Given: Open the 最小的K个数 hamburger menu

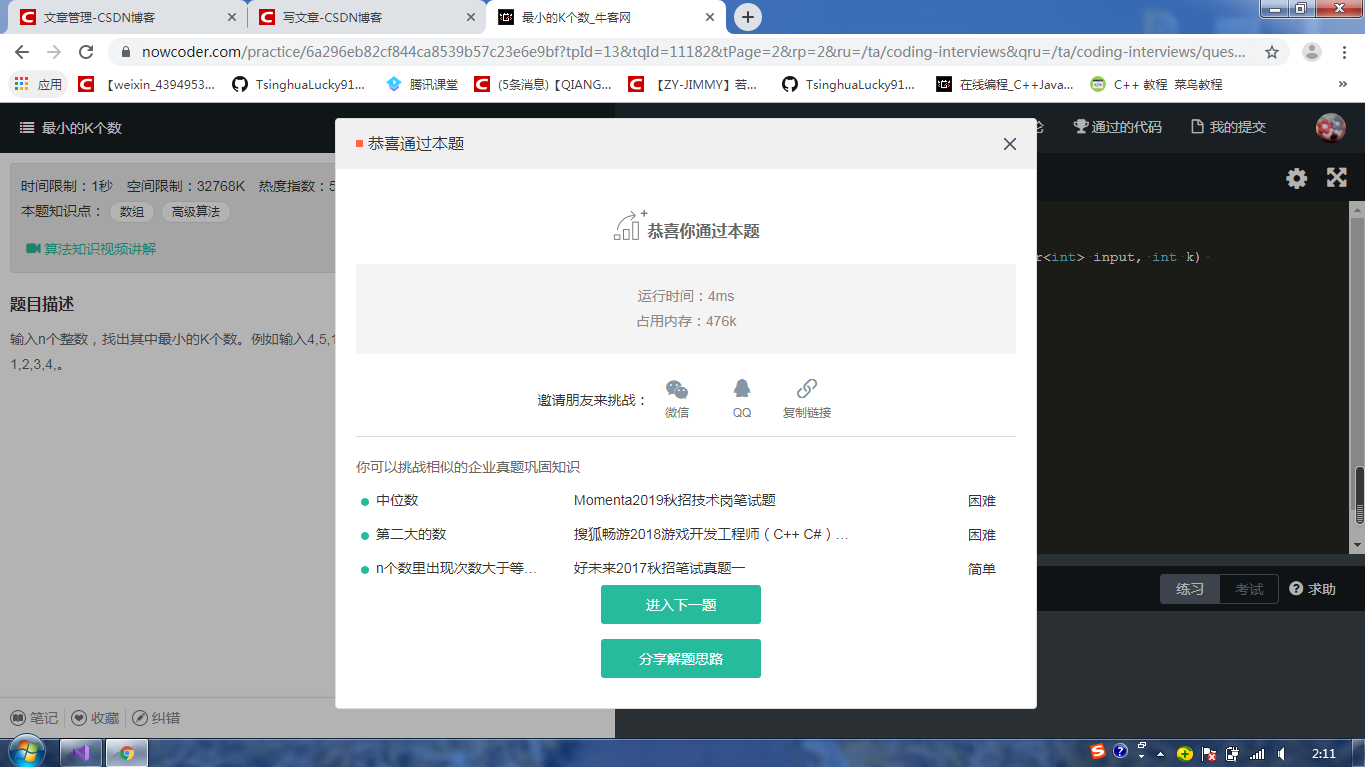Looking at the screenshot, I should click(x=25, y=128).
